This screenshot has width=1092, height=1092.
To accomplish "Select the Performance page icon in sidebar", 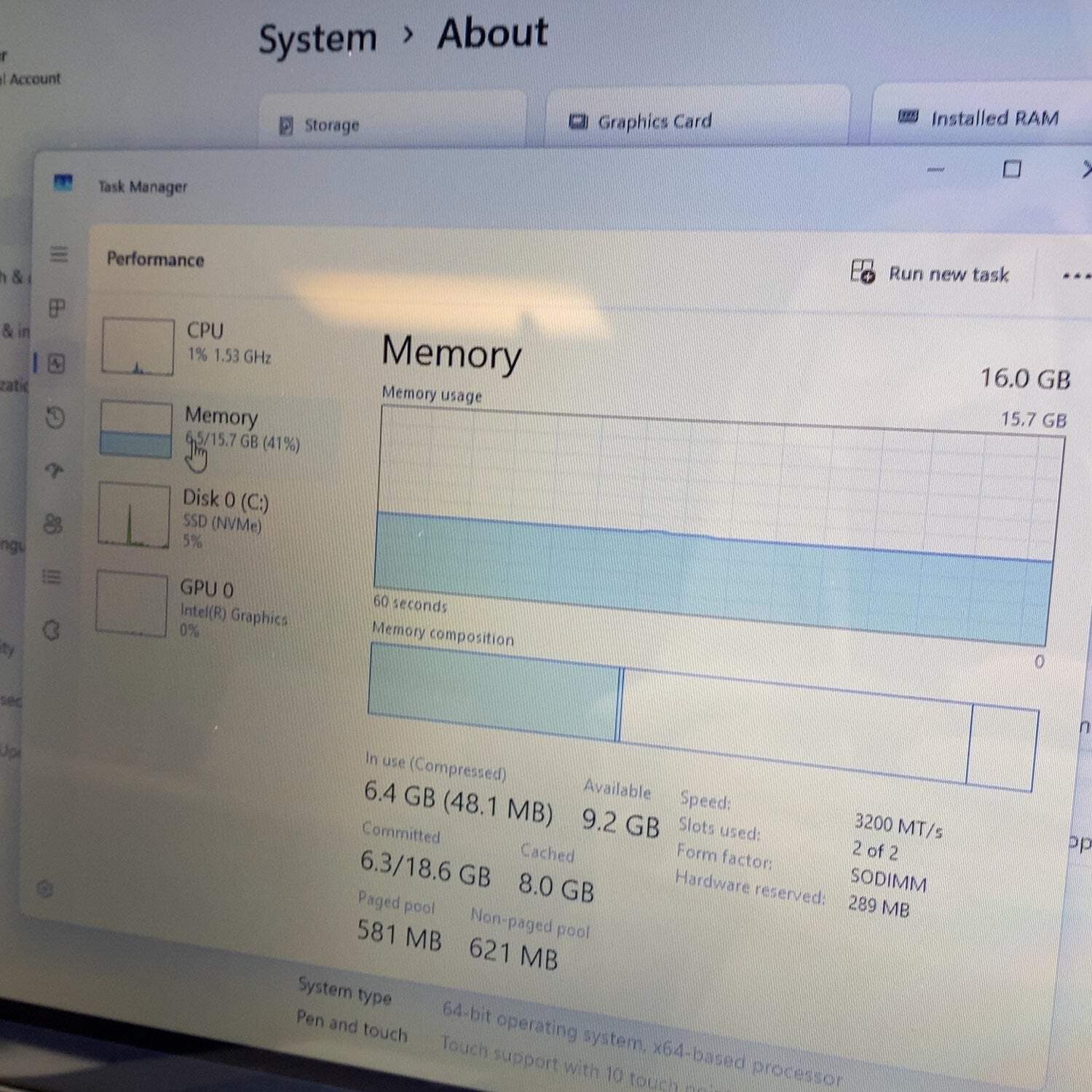I will click(57, 363).
